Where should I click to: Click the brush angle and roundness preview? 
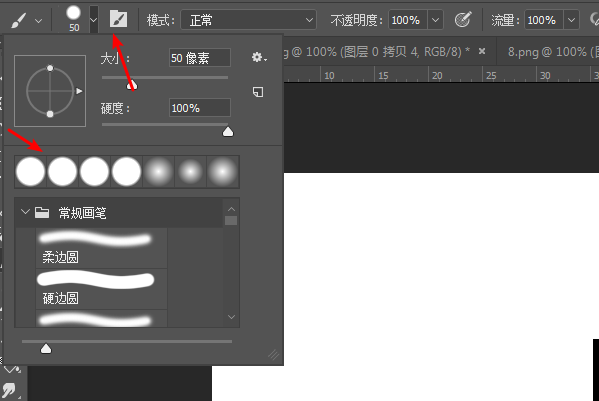pyautogui.click(x=50, y=91)
